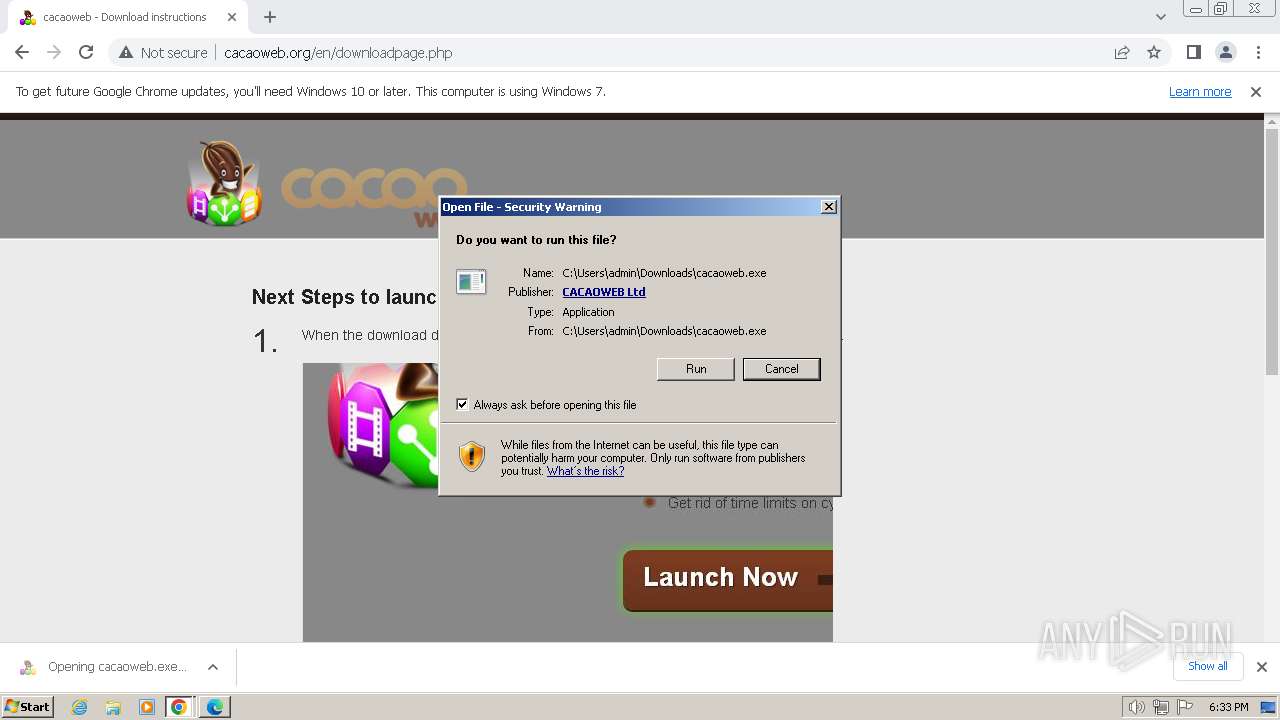The image size is (1280, 720).
Task: Bookmark this page with star icon
Action: tap(1154, 52)
